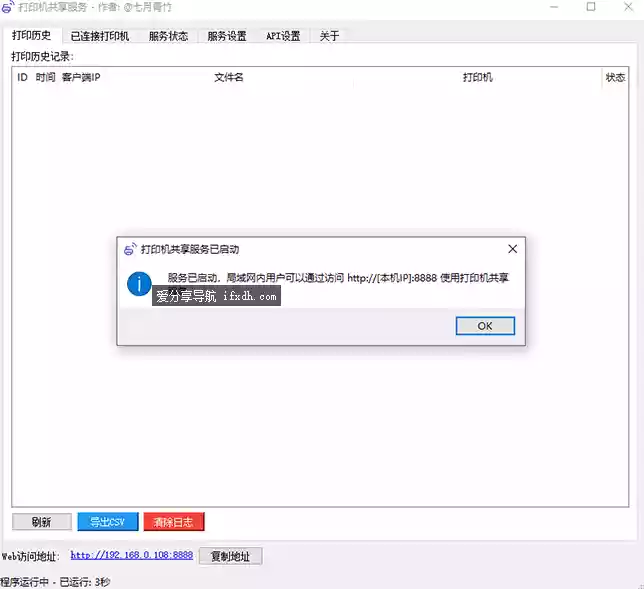Click the red 清除日志 button
The image size is (644, 589).
174,522
